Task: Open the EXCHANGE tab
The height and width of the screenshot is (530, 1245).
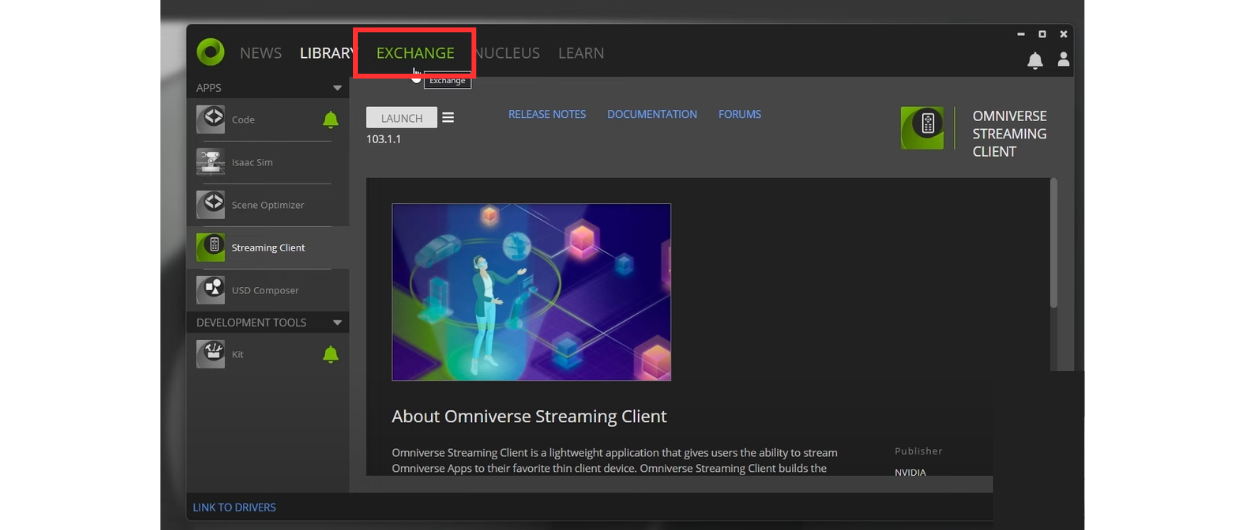Action: tap(415, 53)
